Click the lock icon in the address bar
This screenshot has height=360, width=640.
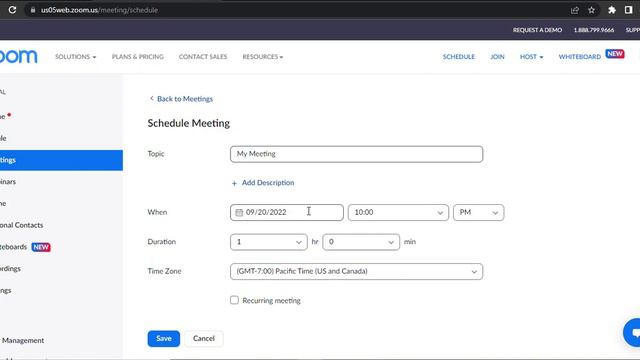click(x=33, y=10)
